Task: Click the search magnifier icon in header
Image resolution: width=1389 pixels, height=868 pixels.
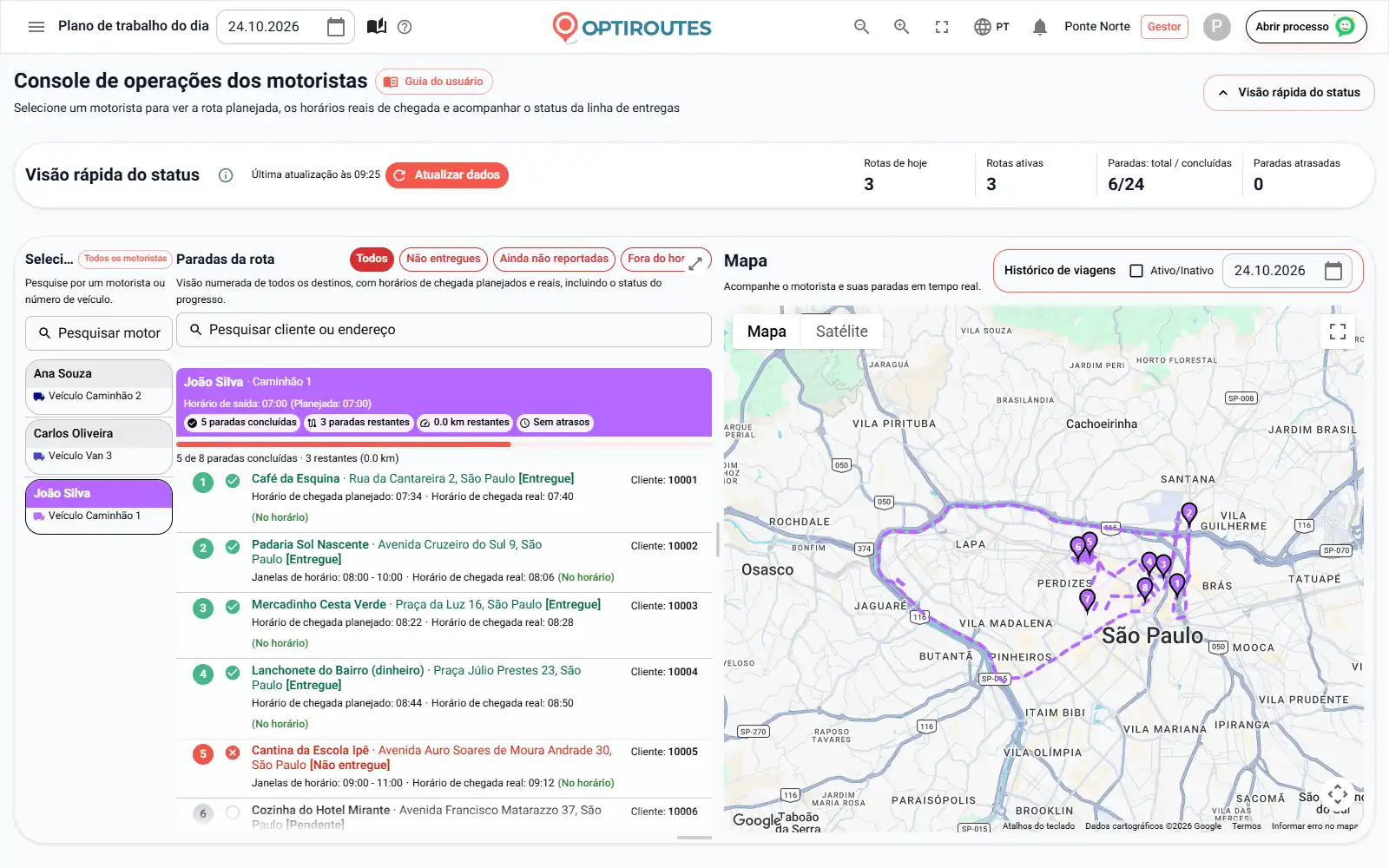Action: click(861, 27)
